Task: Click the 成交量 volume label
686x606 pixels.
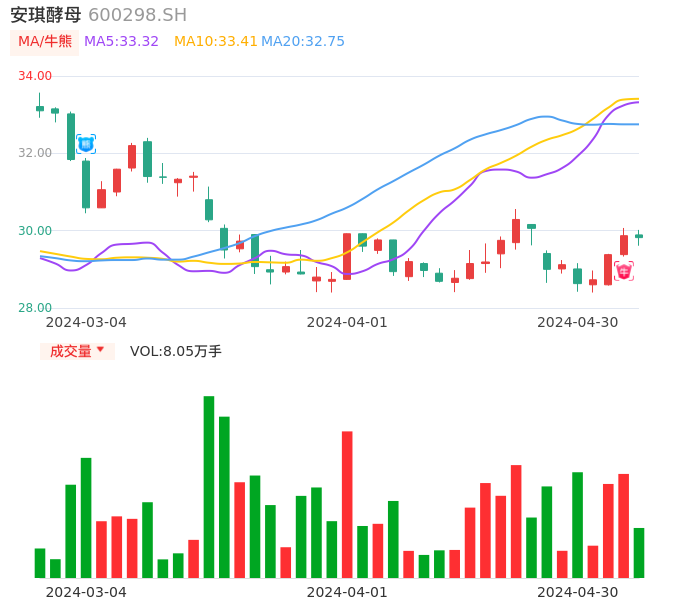Action: tap(70, 351)
